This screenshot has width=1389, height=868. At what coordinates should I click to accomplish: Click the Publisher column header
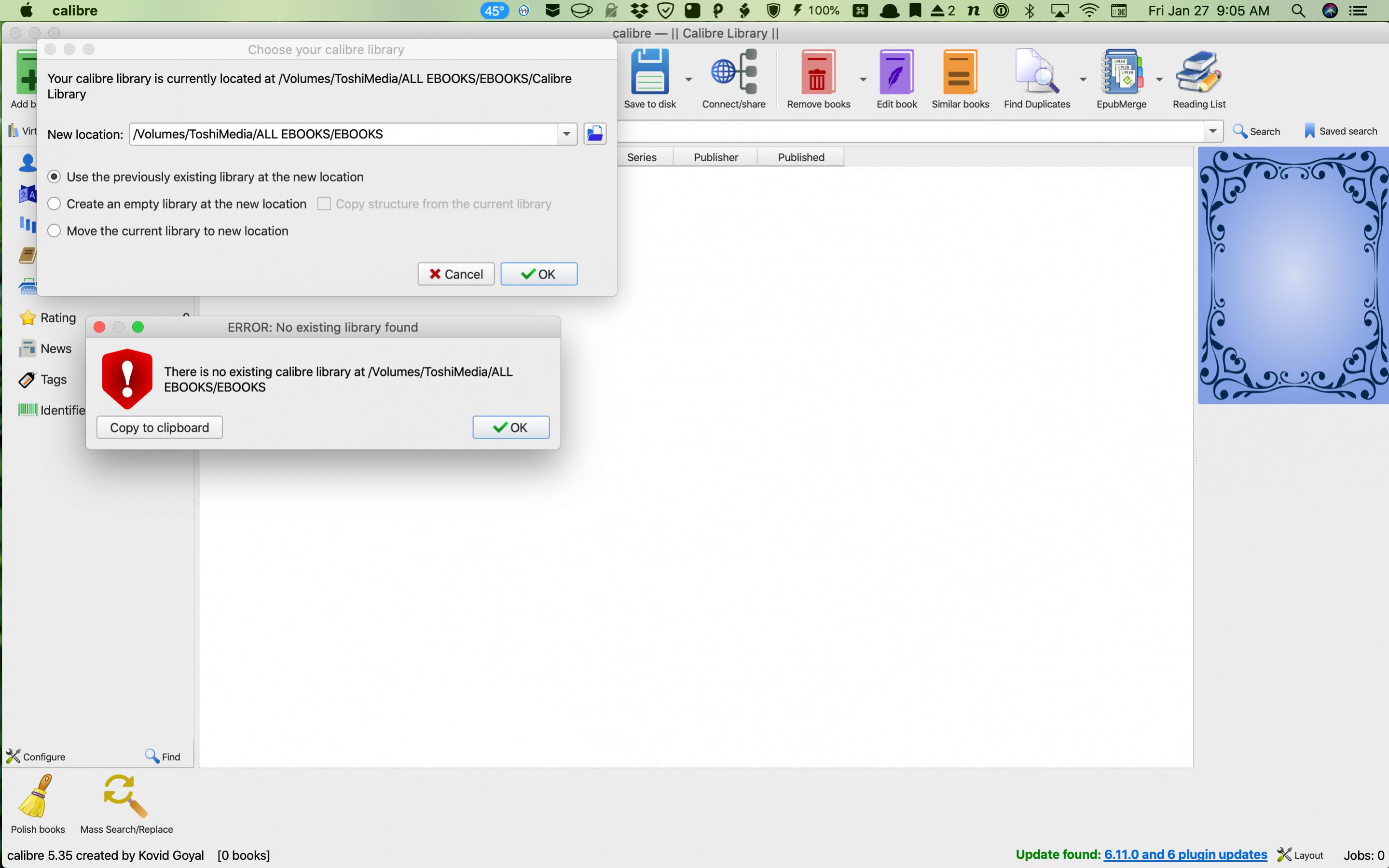tap(716, 157)
